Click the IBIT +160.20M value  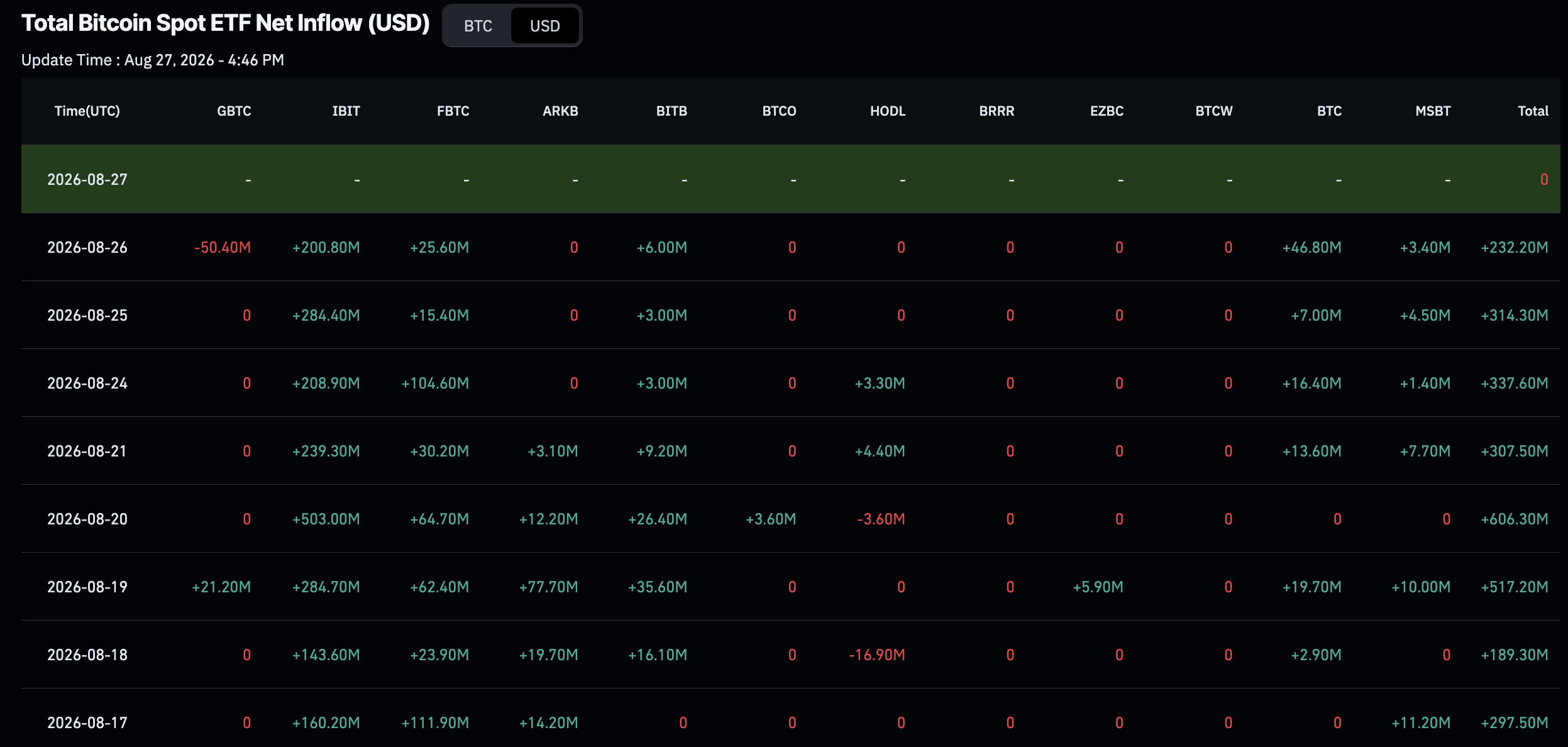pos(326,723)
